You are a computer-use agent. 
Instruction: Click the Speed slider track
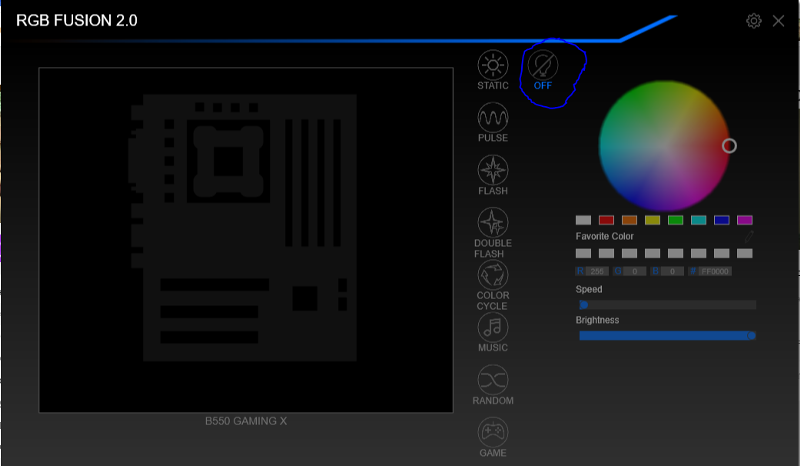click(x=667, y=305)
